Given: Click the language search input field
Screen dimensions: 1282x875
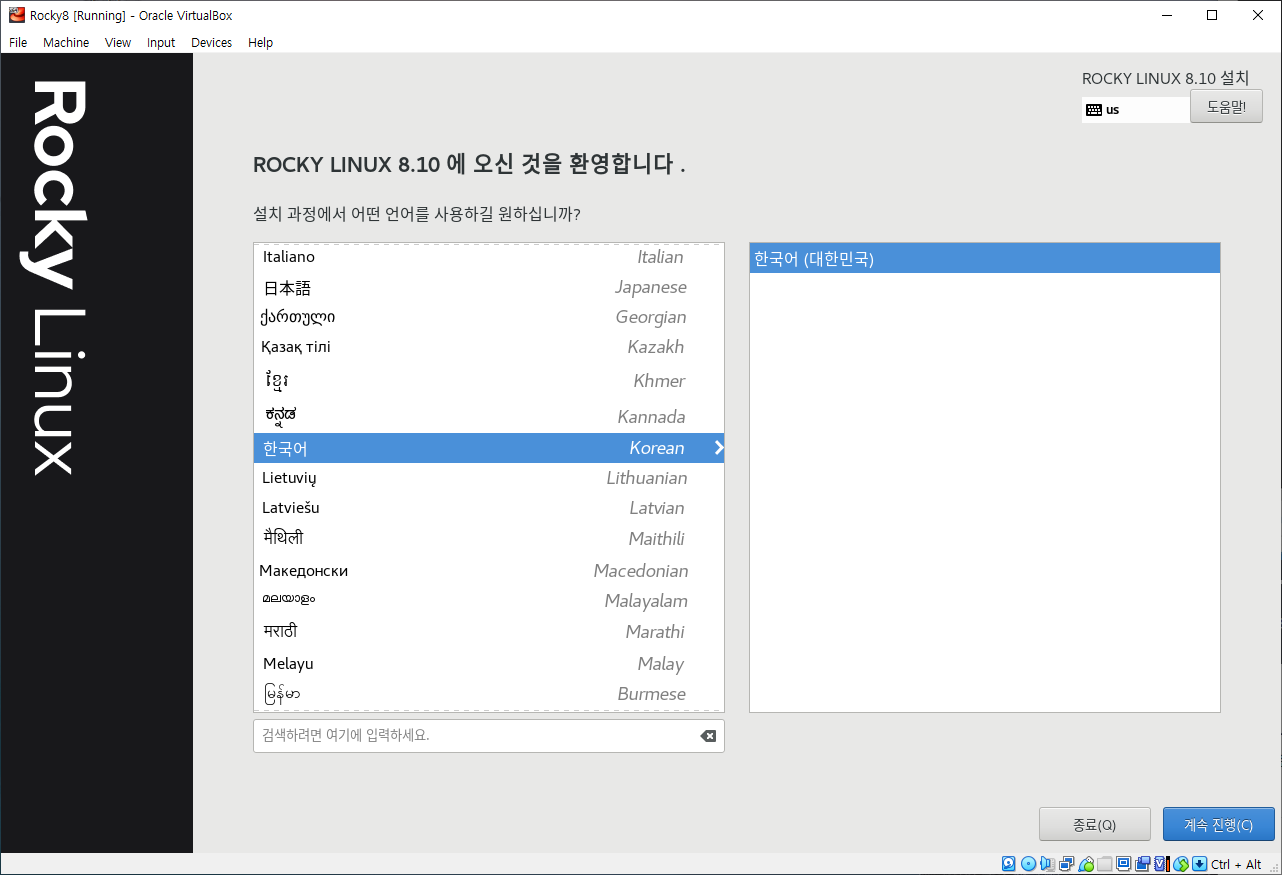Looking at the screenshot, I should tap(489, 736).
